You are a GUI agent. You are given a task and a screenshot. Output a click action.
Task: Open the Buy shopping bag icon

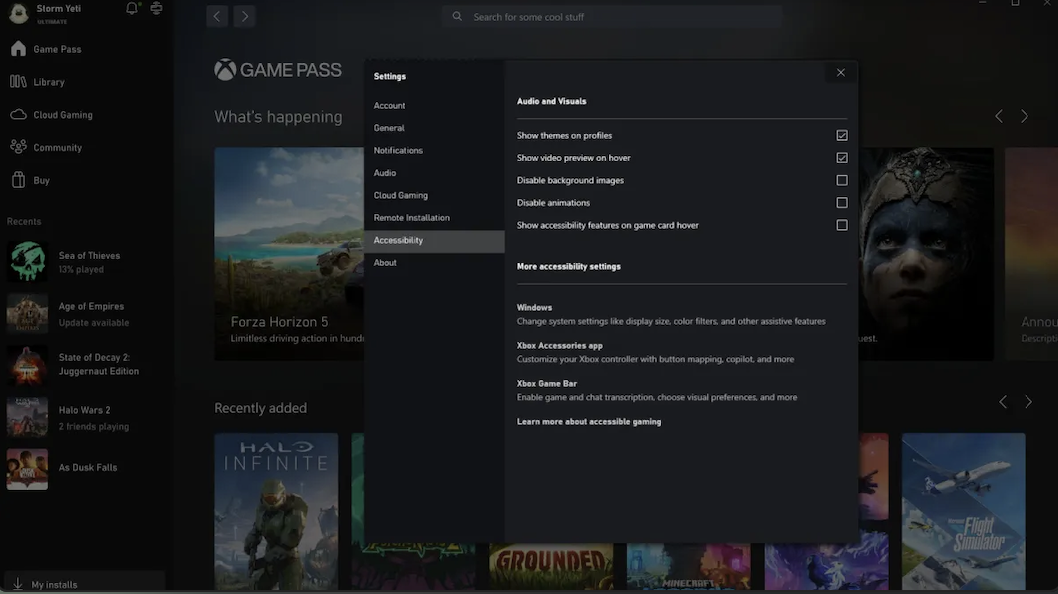(18, 181)
